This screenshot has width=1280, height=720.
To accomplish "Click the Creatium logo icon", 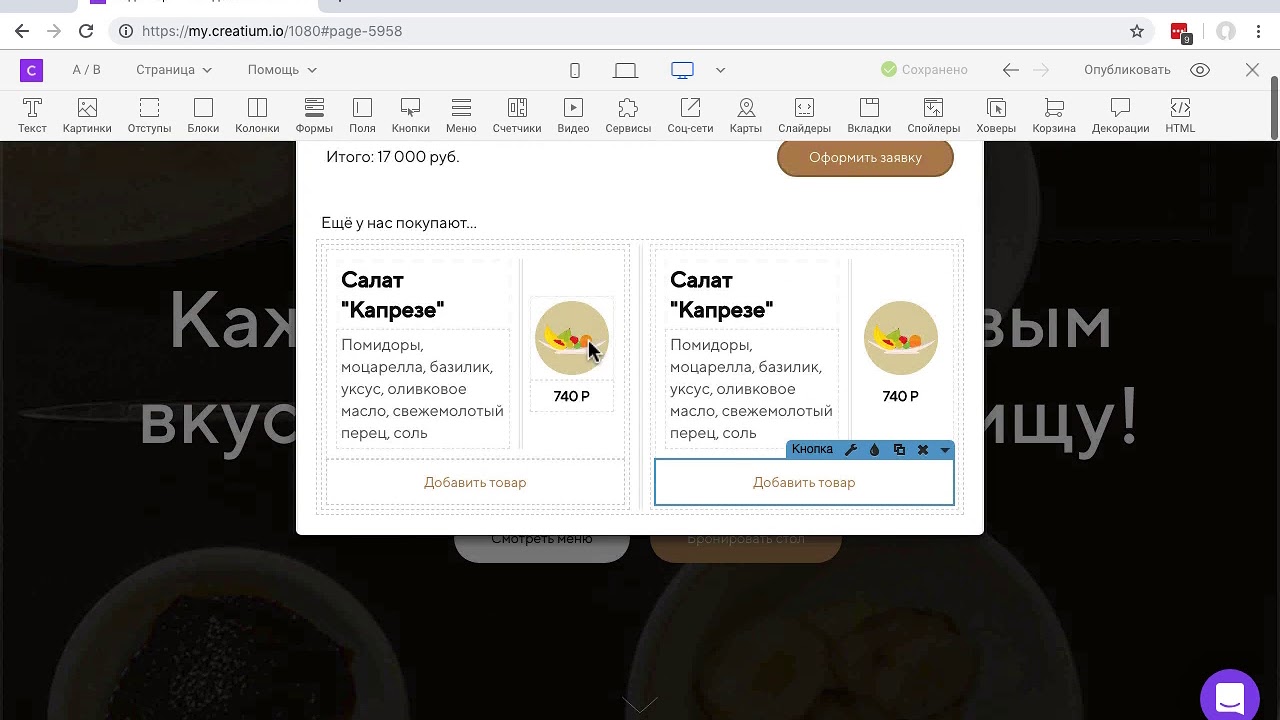I will point(31,70).
